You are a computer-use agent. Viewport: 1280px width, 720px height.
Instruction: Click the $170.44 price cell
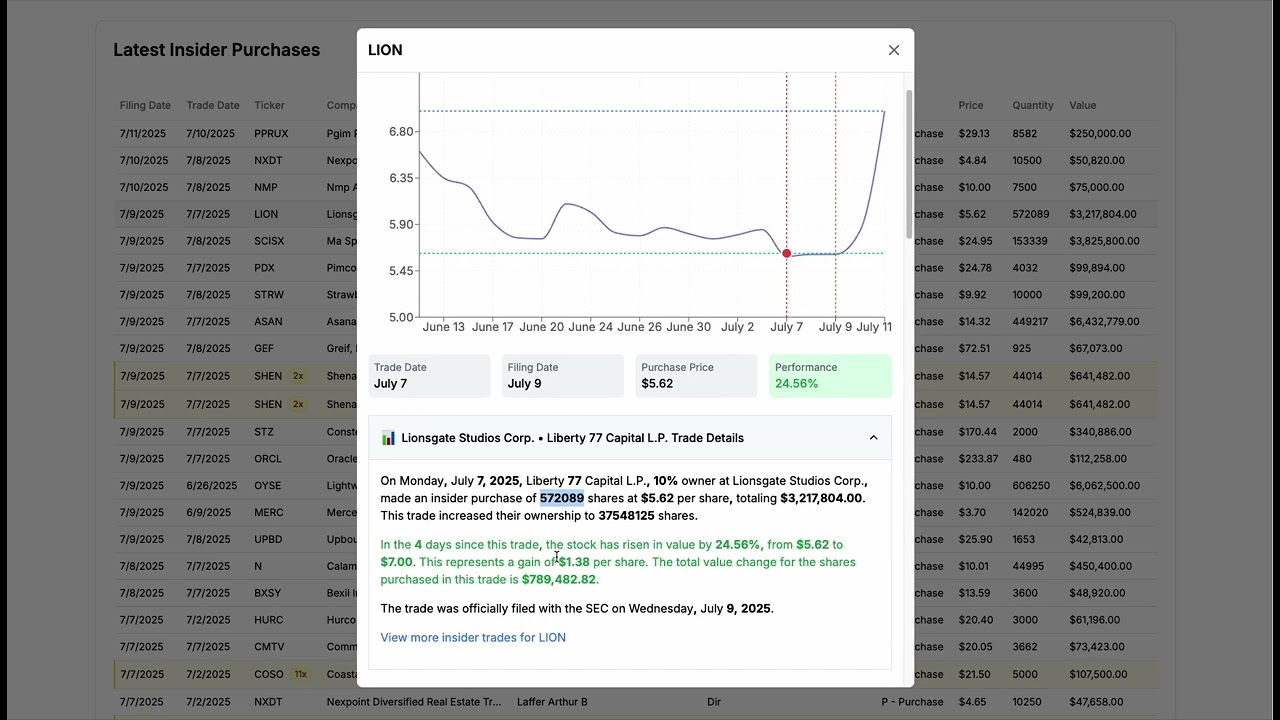[977, 432]
